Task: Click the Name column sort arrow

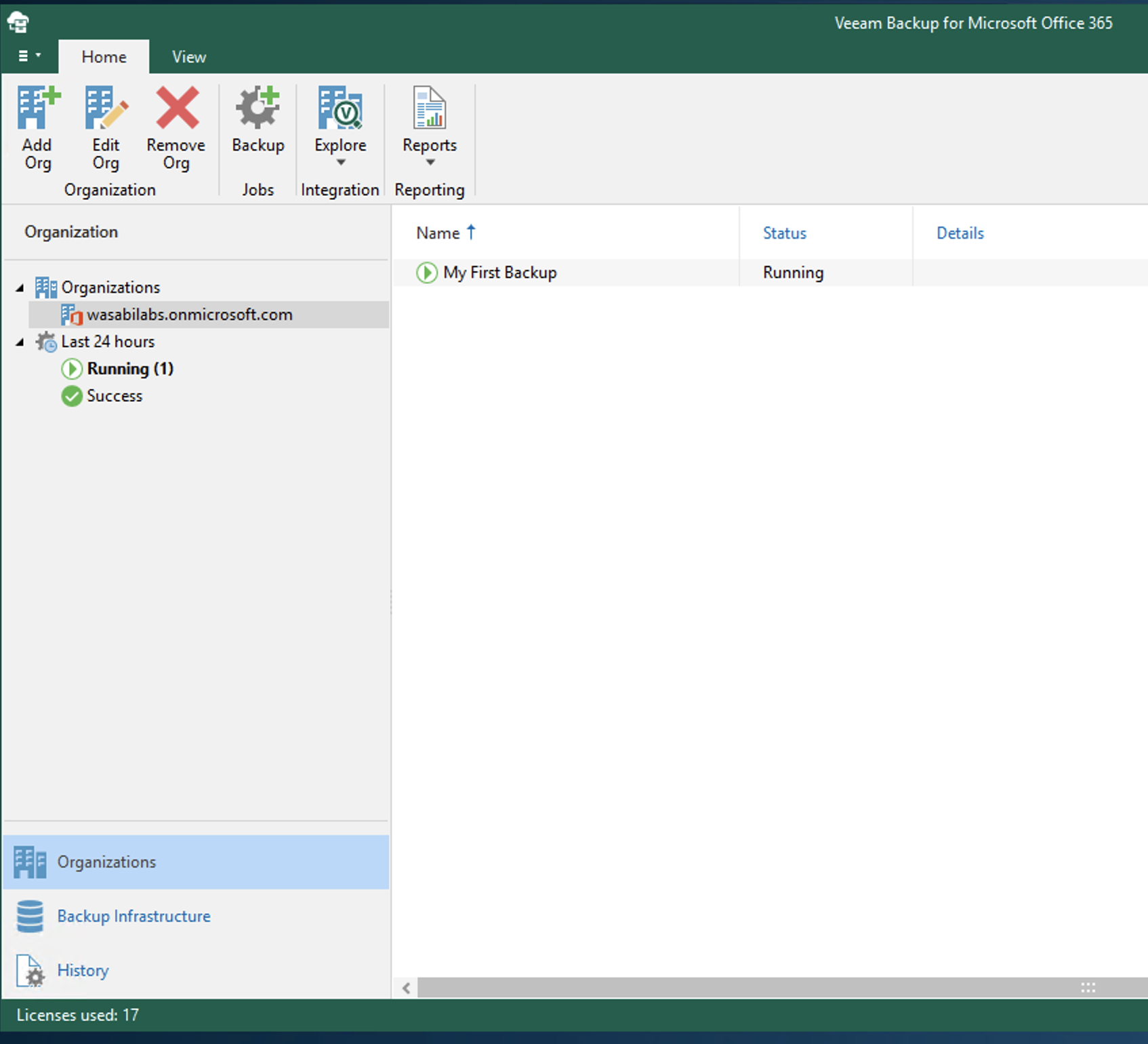Action: click(x=471, y=233)
